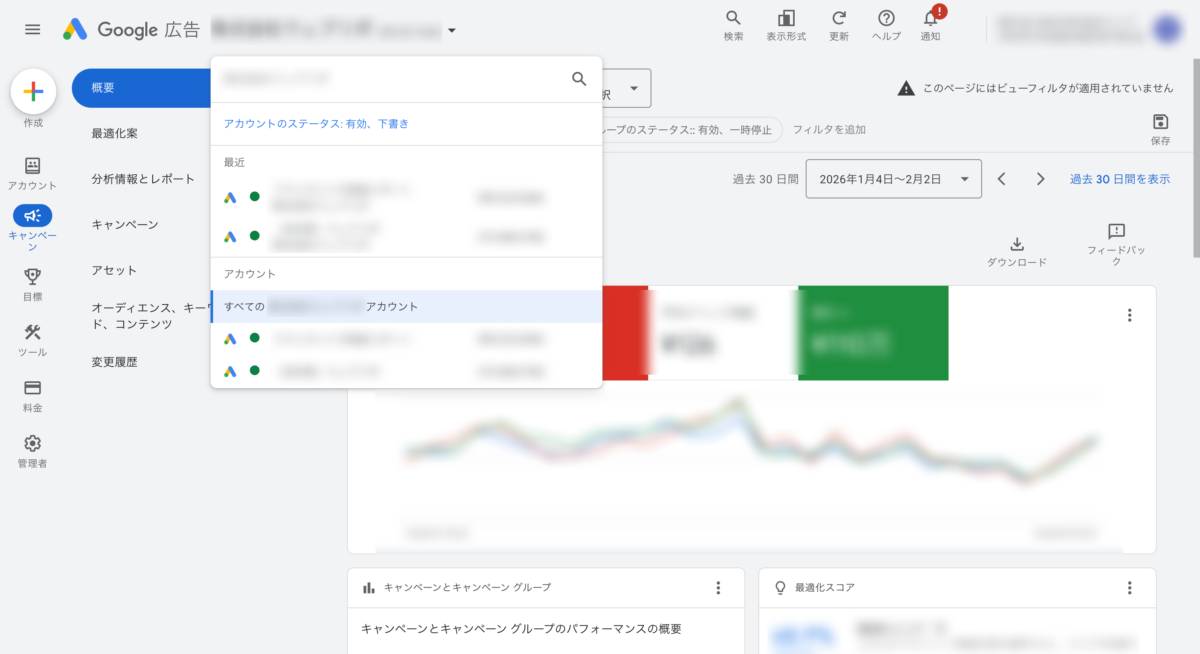
Task: Select キャンペーン in the side menu
Action: click(125, 224)
